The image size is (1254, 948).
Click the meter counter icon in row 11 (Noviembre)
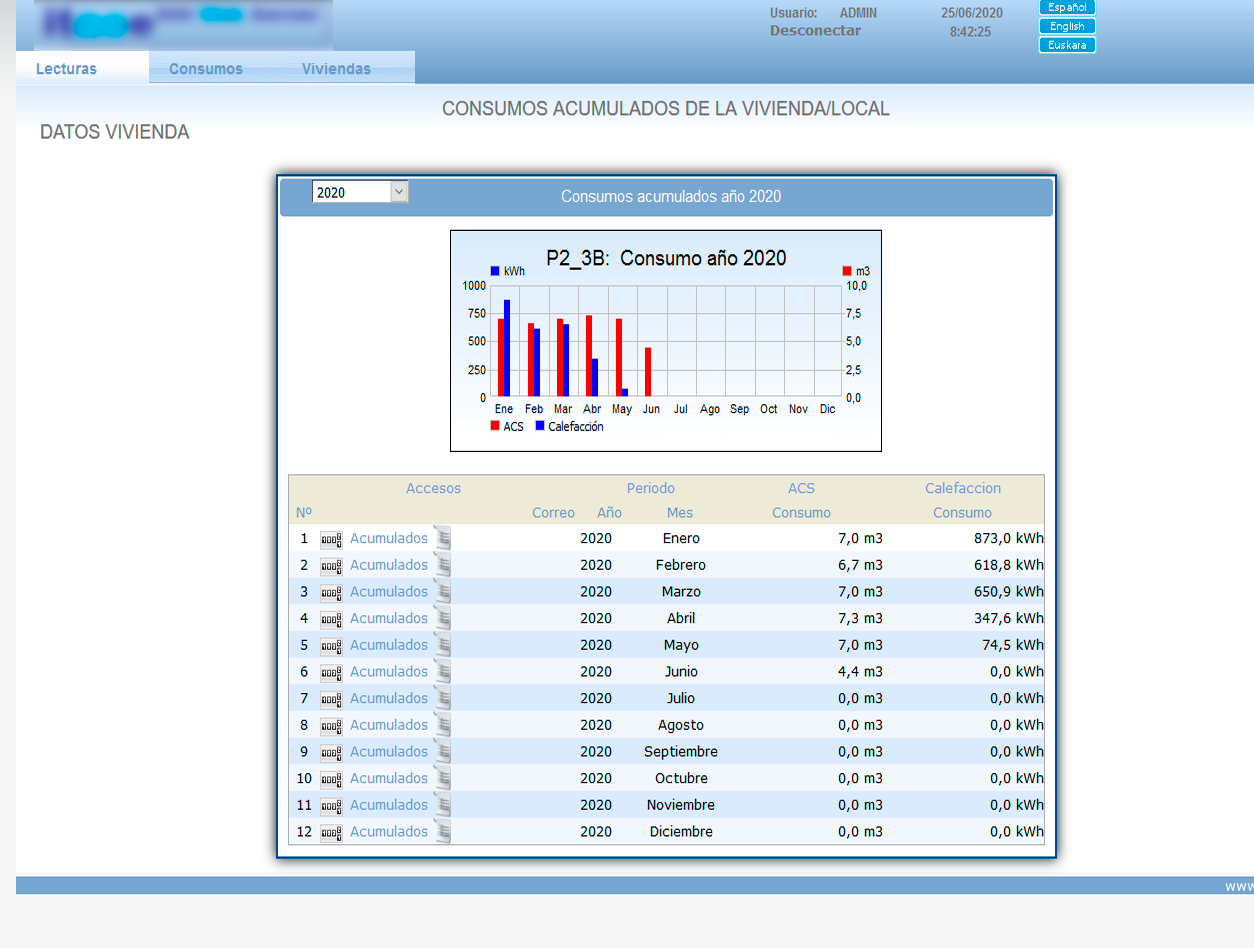331,806
